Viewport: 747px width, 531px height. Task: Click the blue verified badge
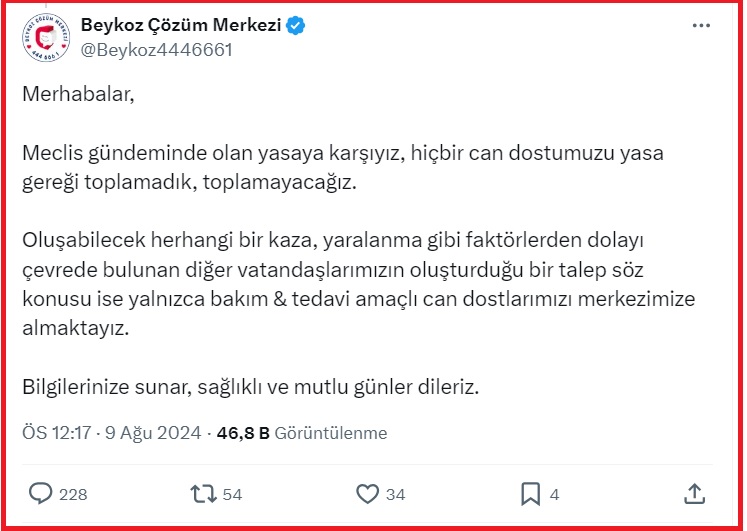pos(297,27)
